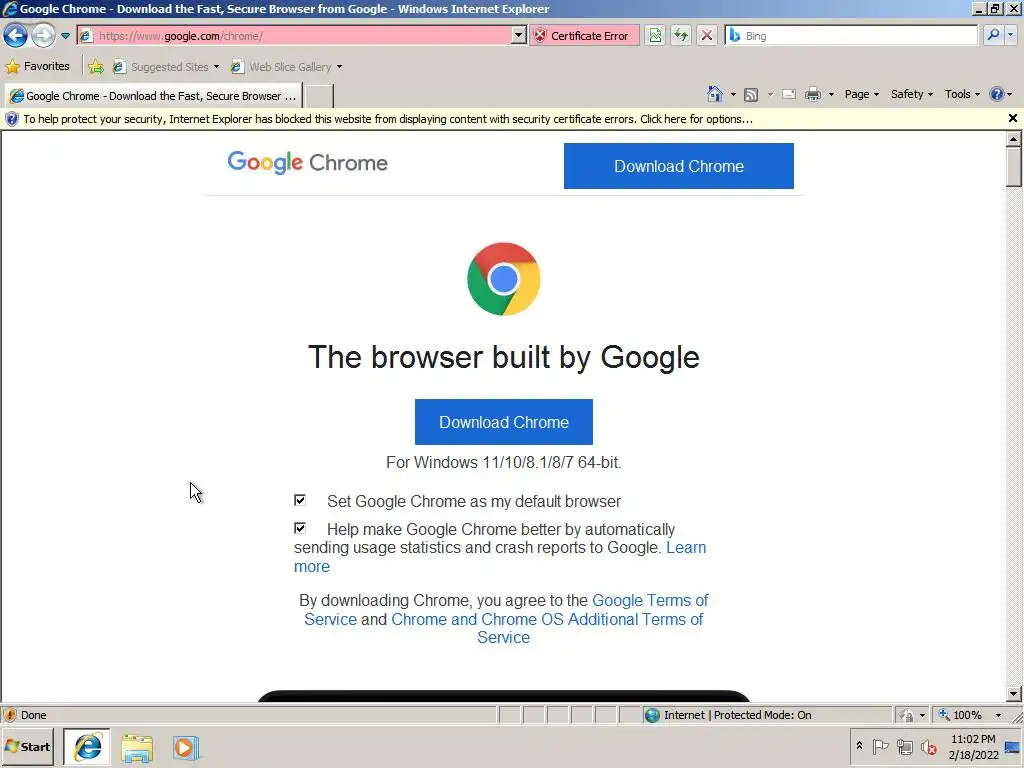Open a new tab with the blank tab button
The image size is (1024, 768).
[x=319, y=96]
